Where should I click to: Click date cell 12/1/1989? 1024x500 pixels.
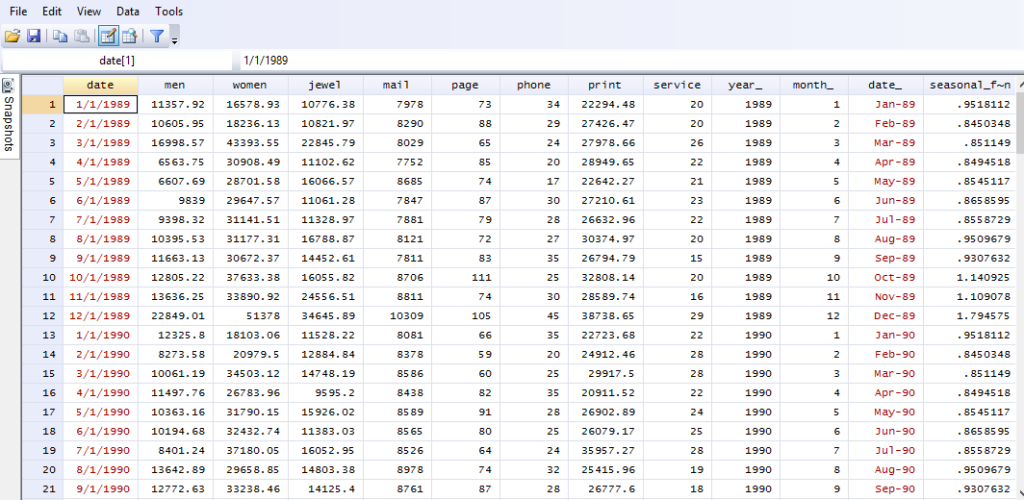coord(101,316)
